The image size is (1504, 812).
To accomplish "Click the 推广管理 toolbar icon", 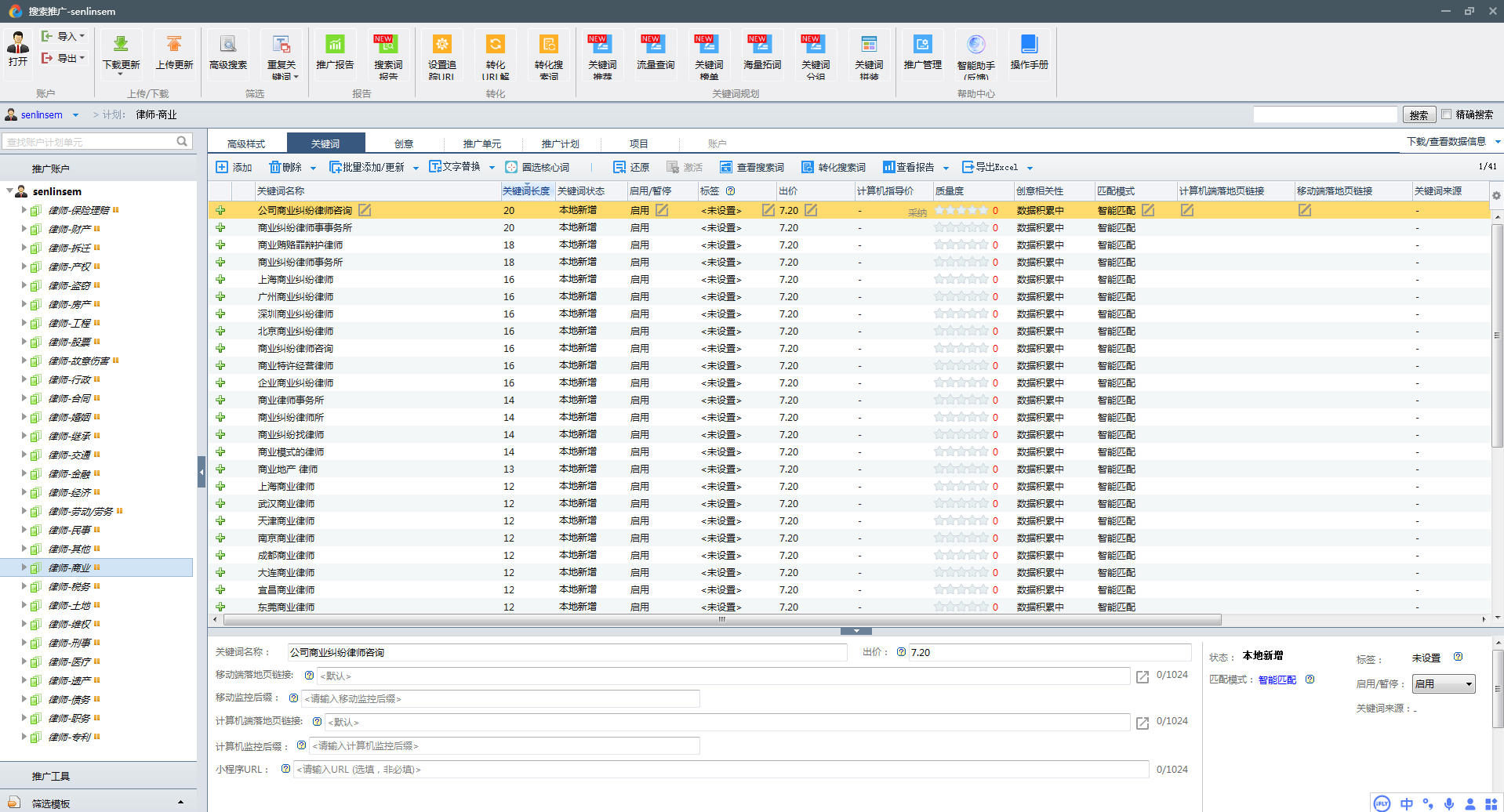I will 922,45.
